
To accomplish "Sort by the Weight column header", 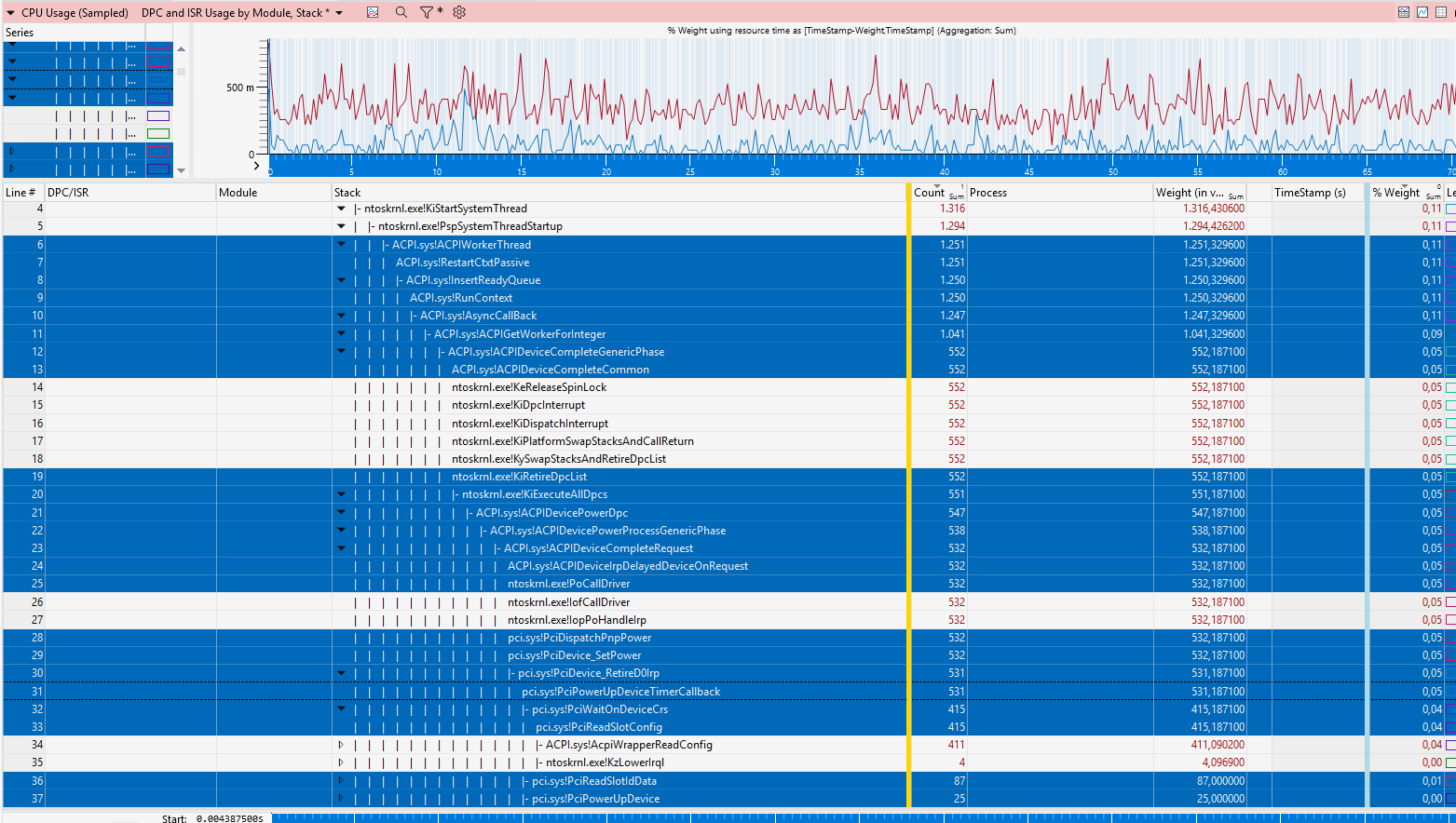I will click(x=1200, y=193).
